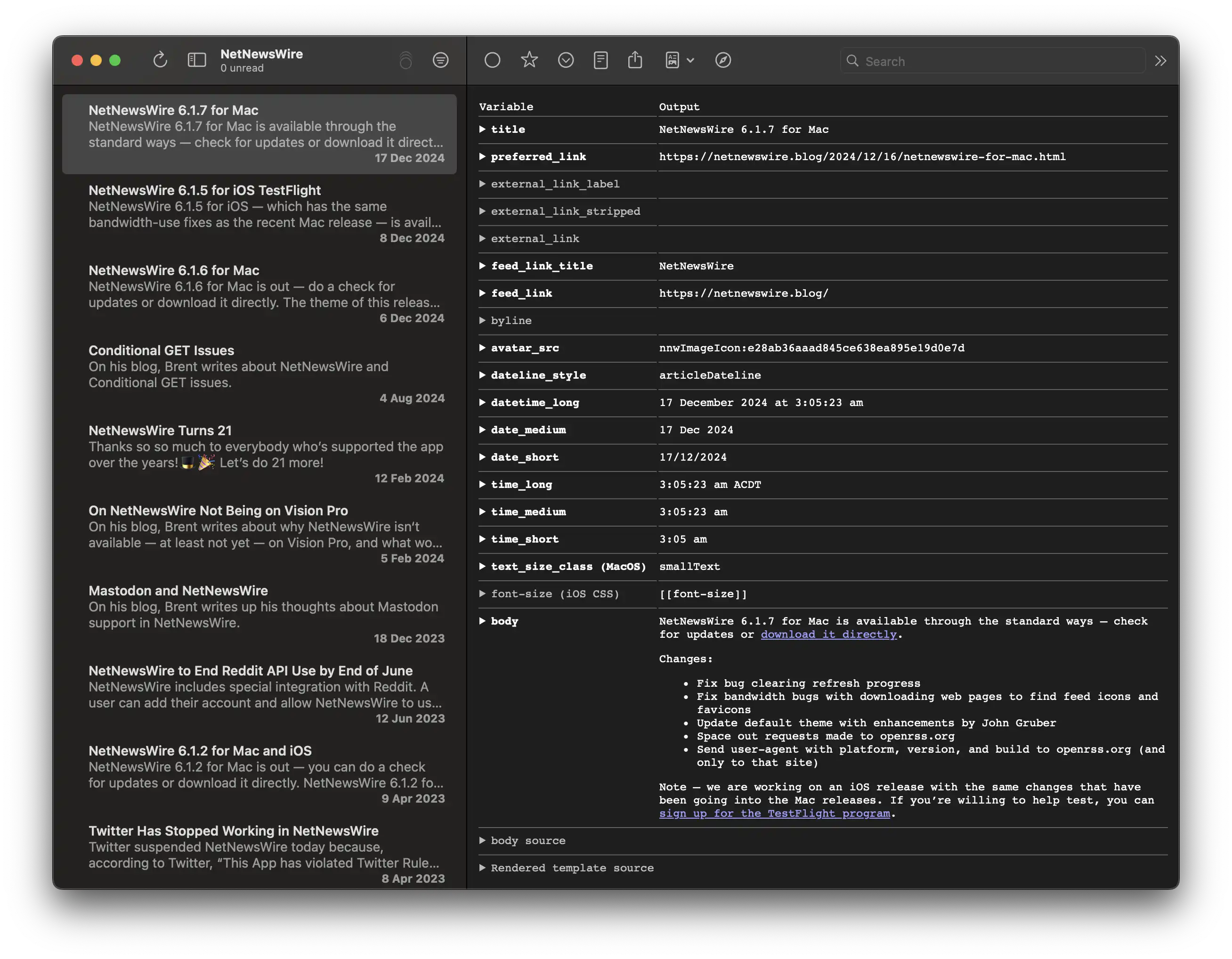Open the Share menu icon
The image size is (1232, 959).
click(635, 60)
